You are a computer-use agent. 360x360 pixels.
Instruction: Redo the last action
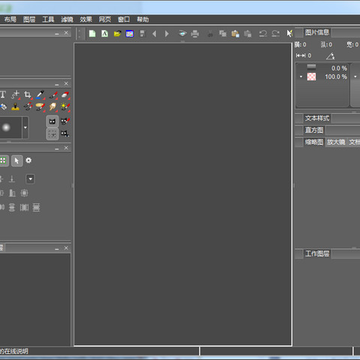(x=276, y=33)
